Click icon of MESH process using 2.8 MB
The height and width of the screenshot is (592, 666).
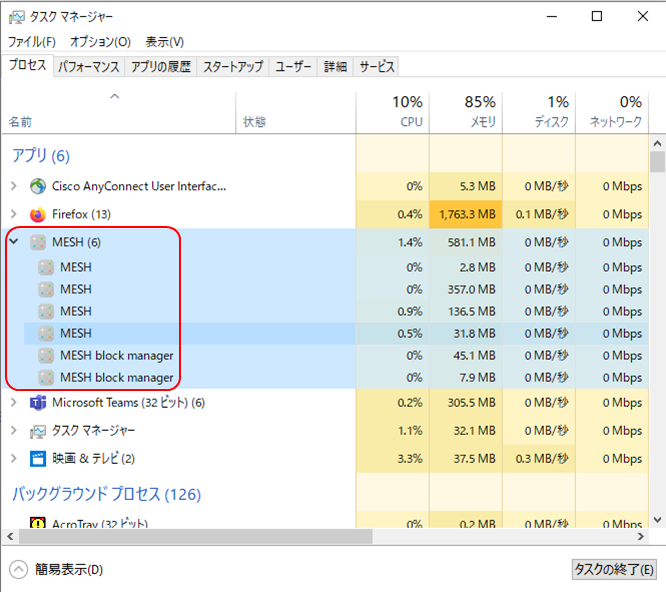click(x=46, y=267)
